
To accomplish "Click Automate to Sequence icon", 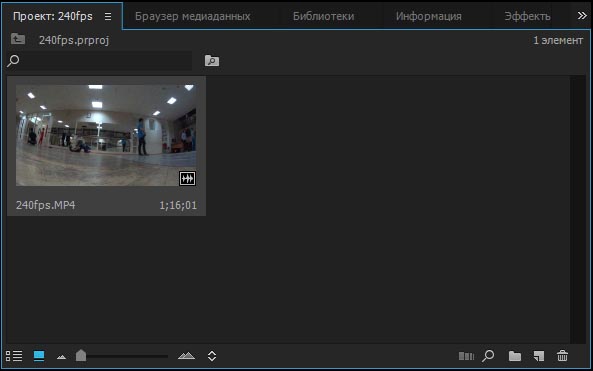I will [x=466, y=356].
